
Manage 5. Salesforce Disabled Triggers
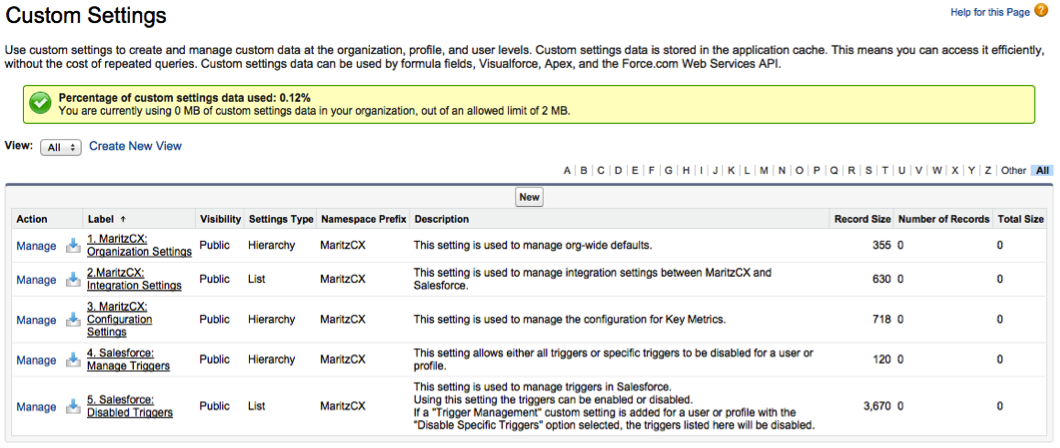(x=37, y=407)
